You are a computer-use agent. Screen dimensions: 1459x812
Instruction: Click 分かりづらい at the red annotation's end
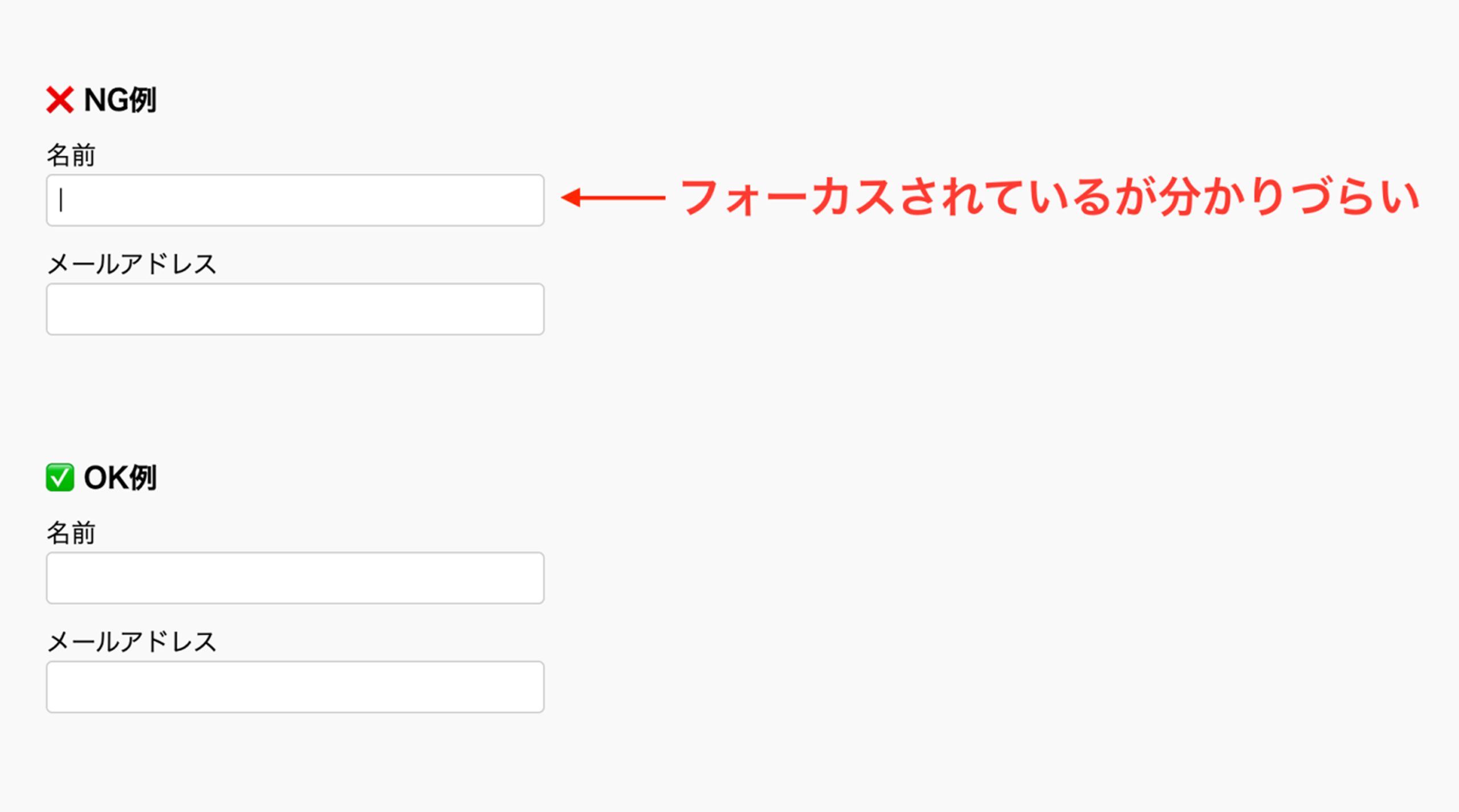coord(1288,198)
